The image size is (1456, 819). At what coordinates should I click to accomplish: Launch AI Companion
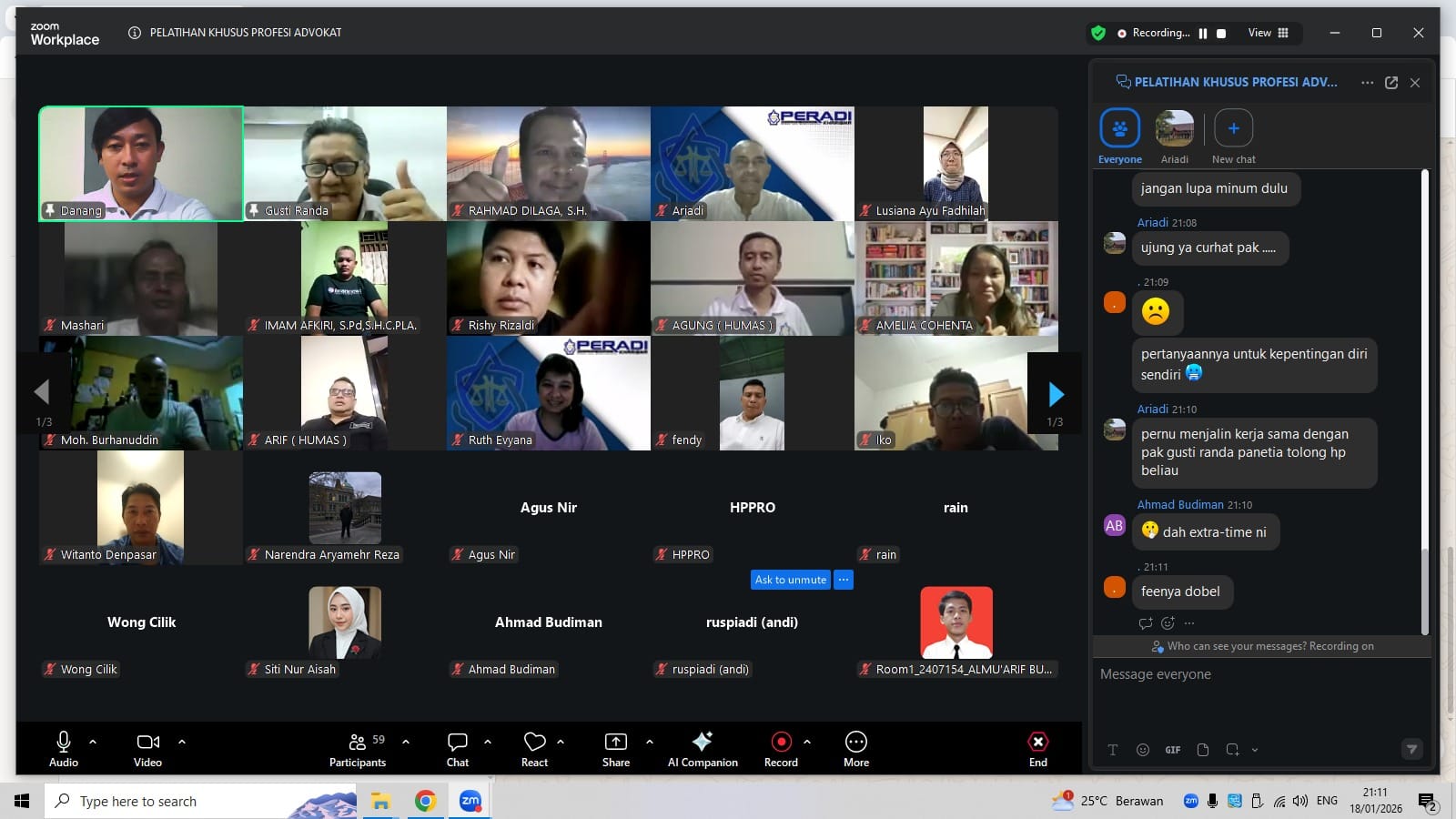click(x=702, y=743)
